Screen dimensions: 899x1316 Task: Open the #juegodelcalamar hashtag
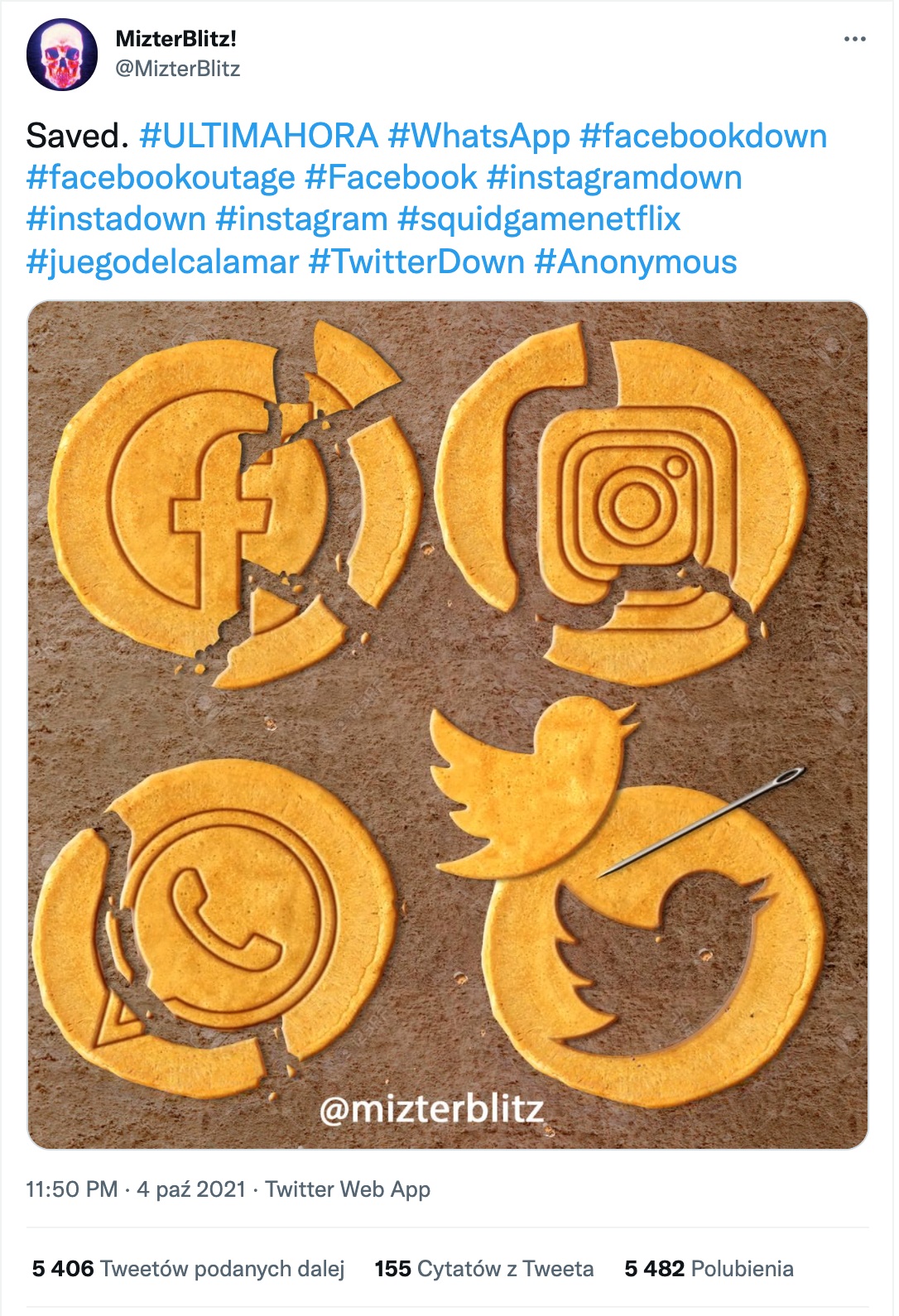click(x=162, y=262)
